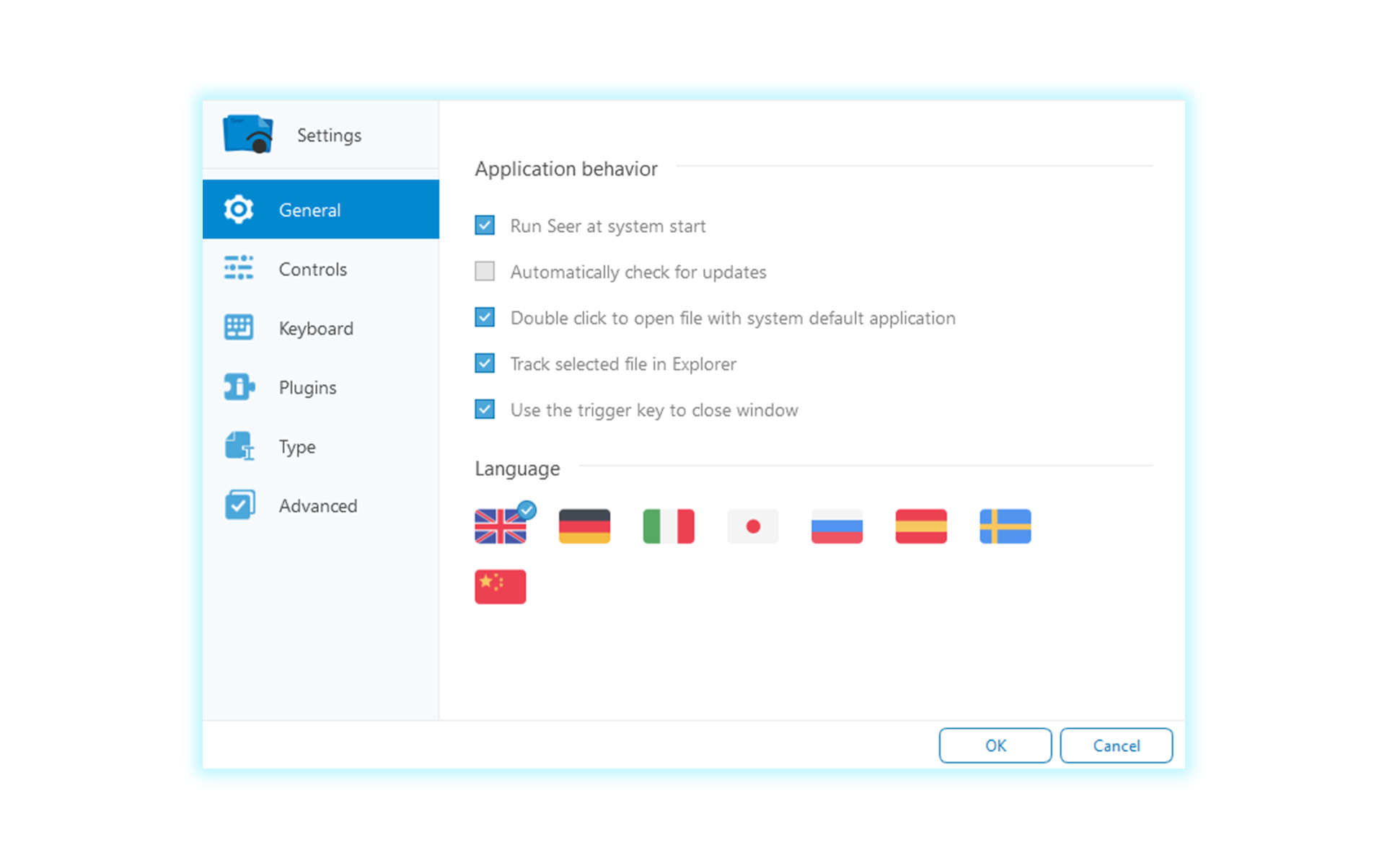Click the UK flag language
Screen dimensions: 1387x868
(500, 526)
